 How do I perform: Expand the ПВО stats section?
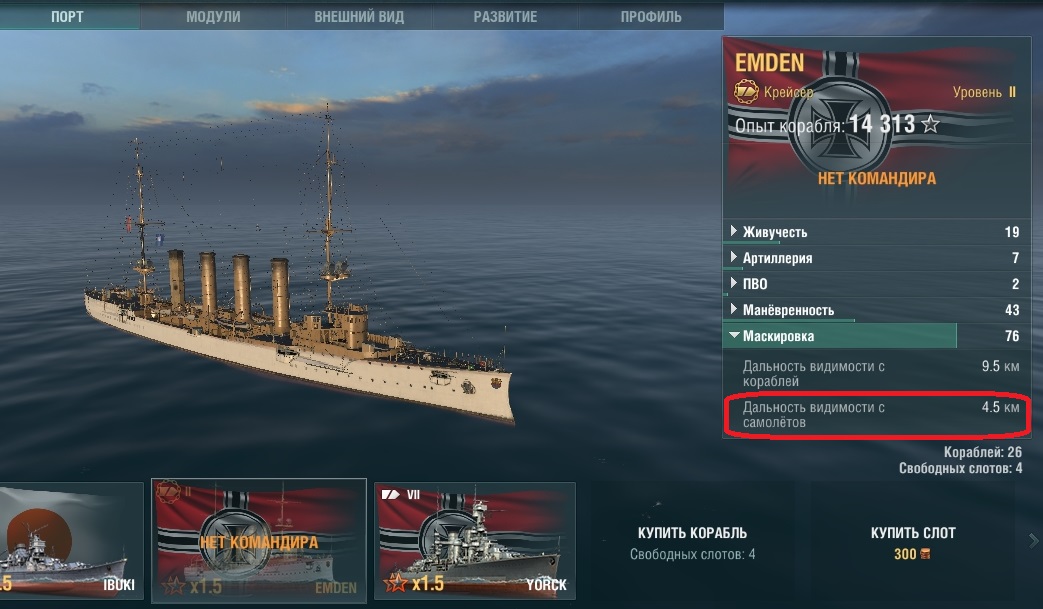877,284
